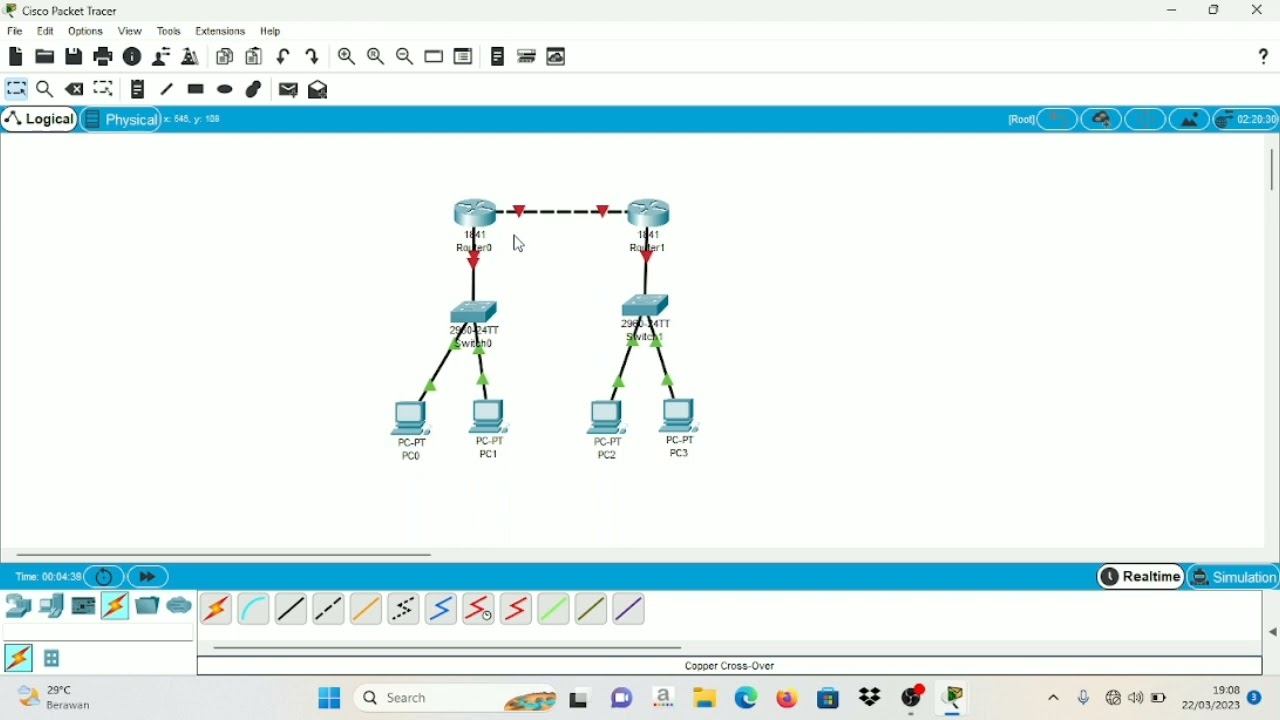The height and width of the screenshot is (720, 1280).
Task: Undo the last action
Action: click(285, 57)
